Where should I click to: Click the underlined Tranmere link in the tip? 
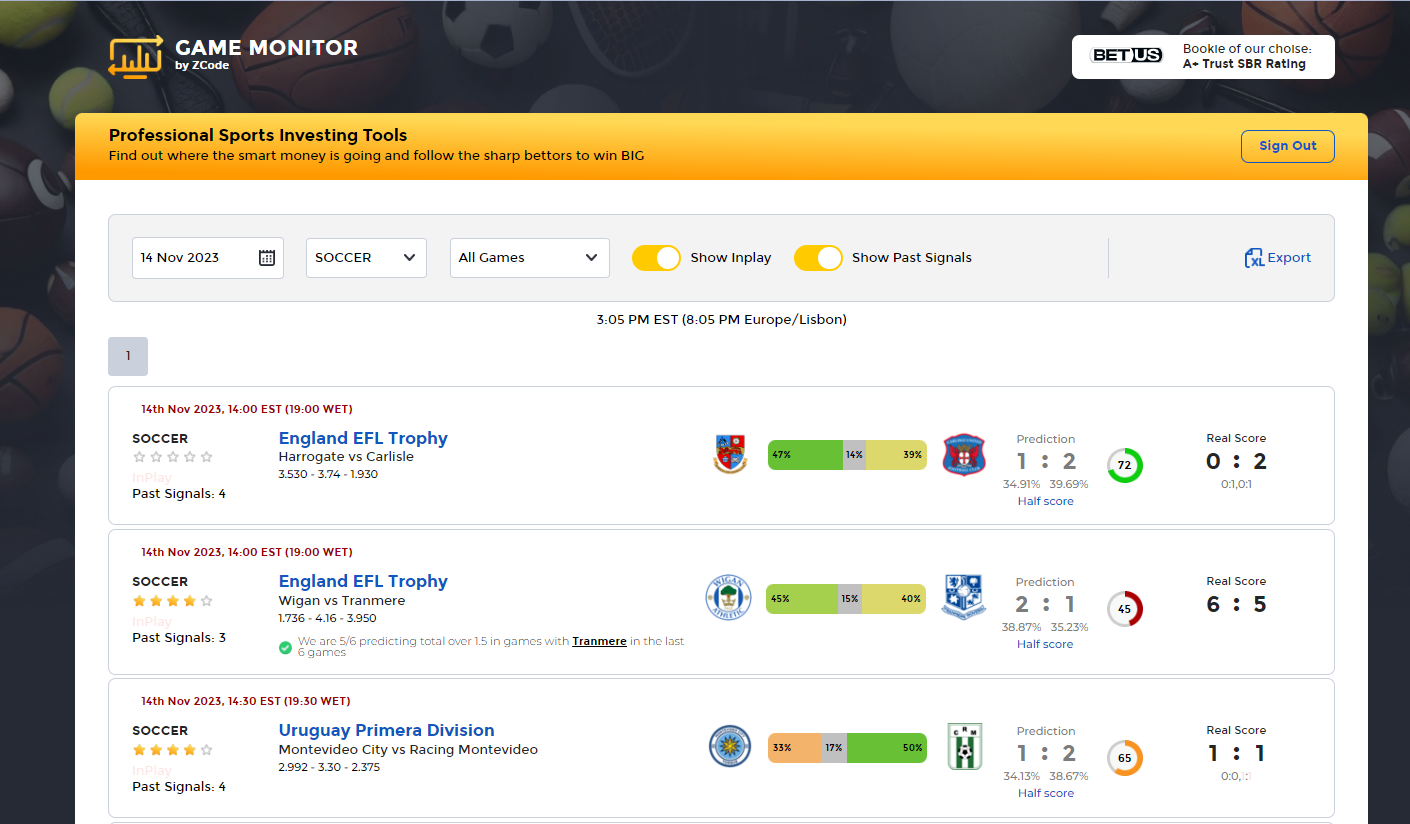click(x=599, y=641)
